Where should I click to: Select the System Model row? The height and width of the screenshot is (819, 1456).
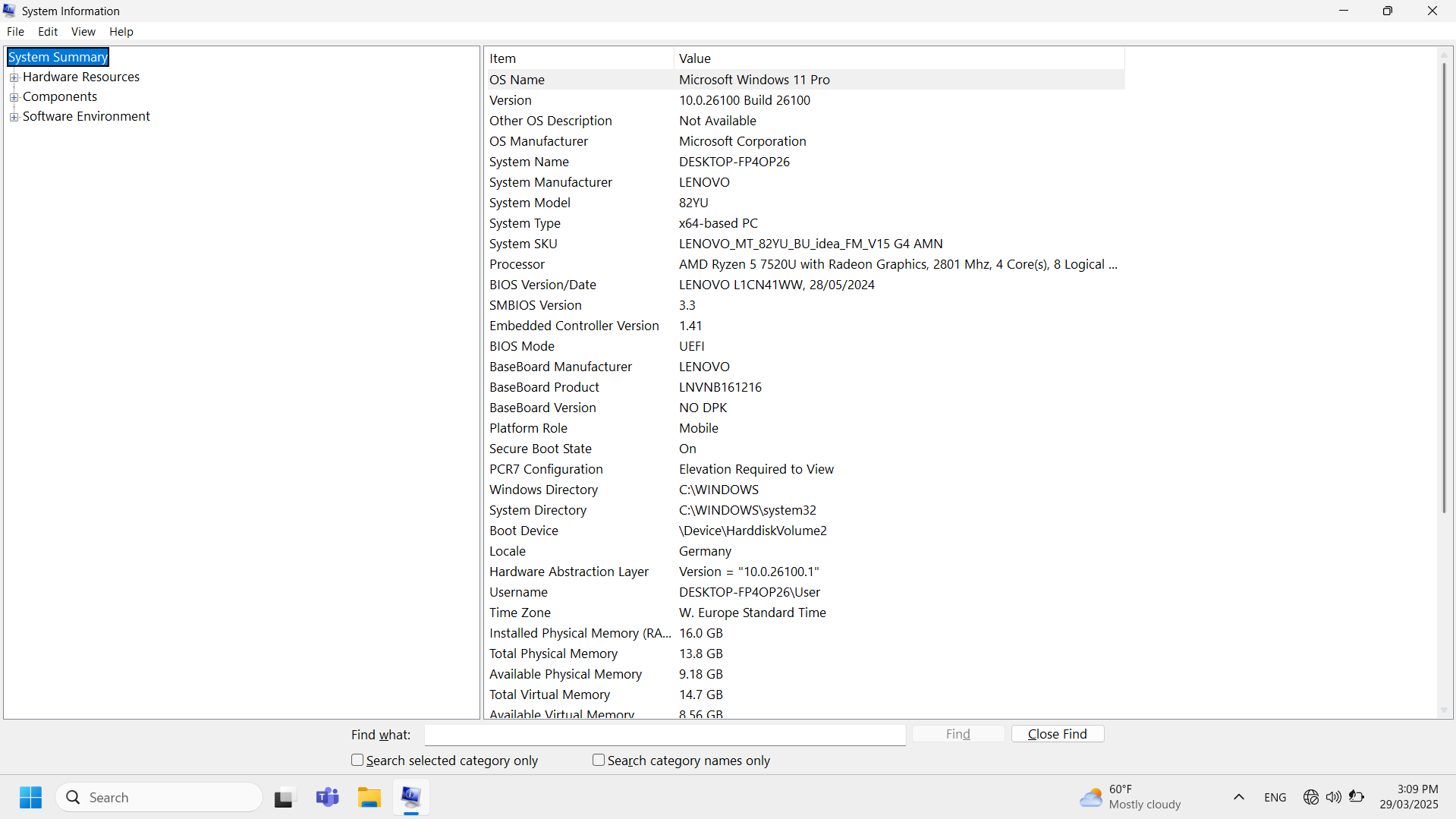[x=805, y=203]
